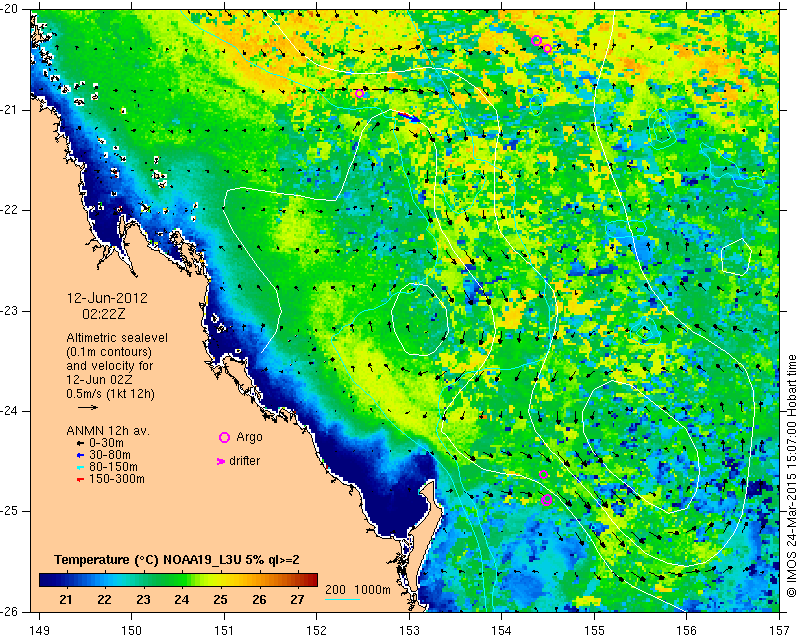The image size is (800, 640).
Task: Click the cyan 80-150m ANMN arrow icon
Action: pos(80,467)
